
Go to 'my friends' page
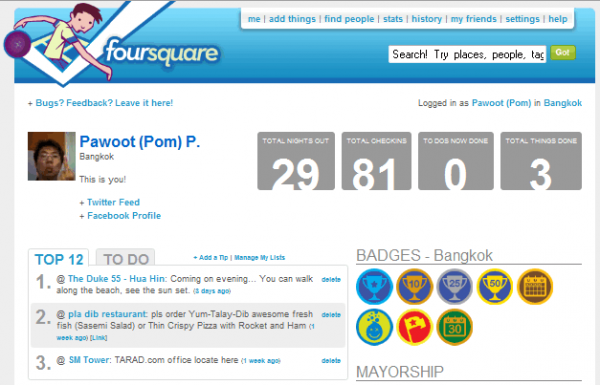point(473,19)
